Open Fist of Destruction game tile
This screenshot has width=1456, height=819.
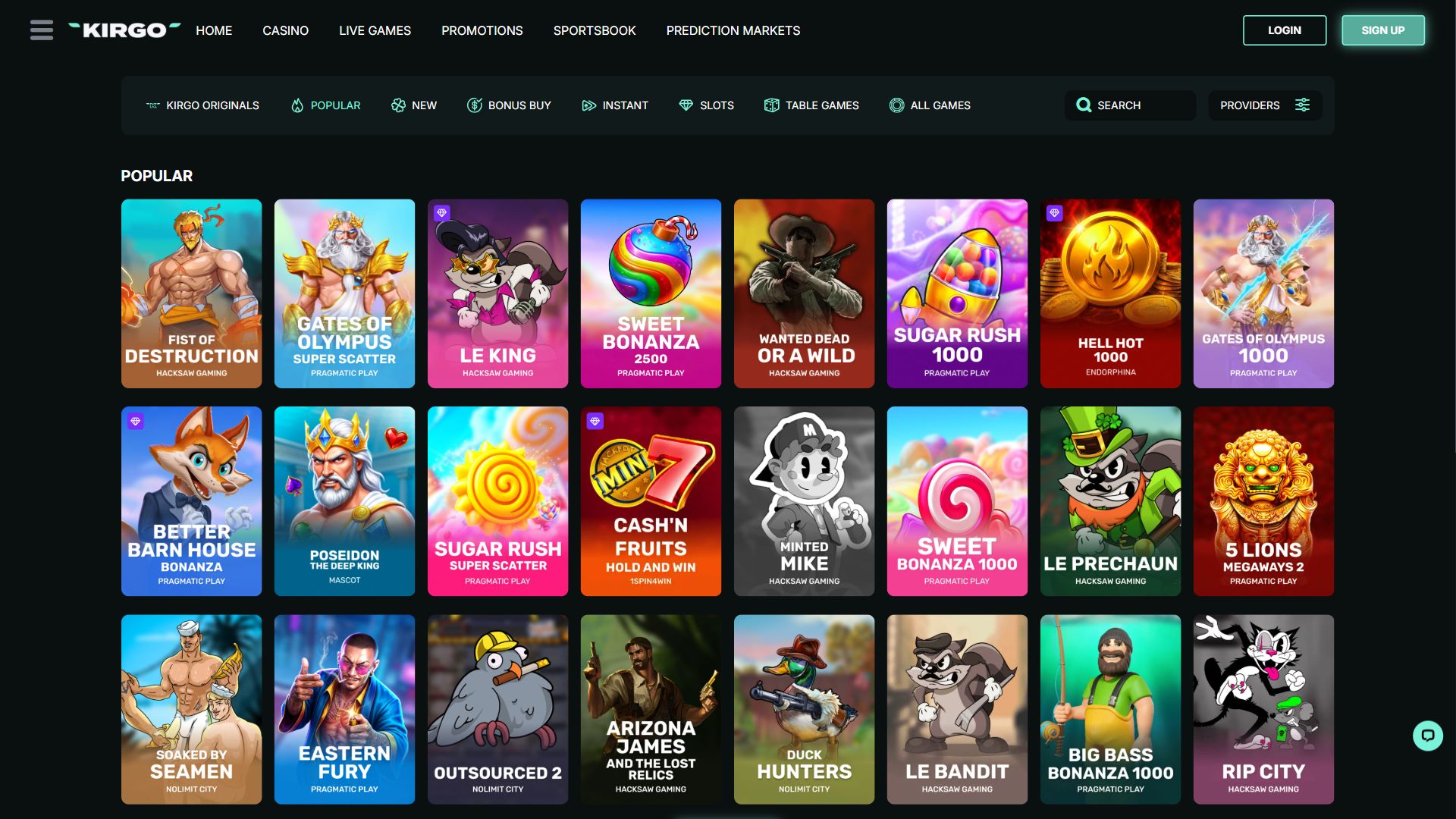191,293
